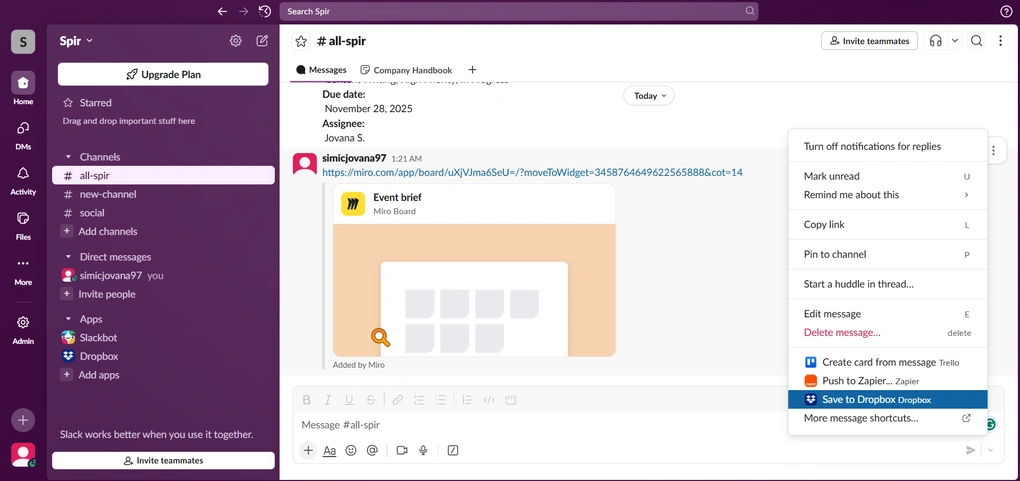Open the Activity bell icon
The height and width of the screenshot is (481, 1020).
tap(23, 173)
